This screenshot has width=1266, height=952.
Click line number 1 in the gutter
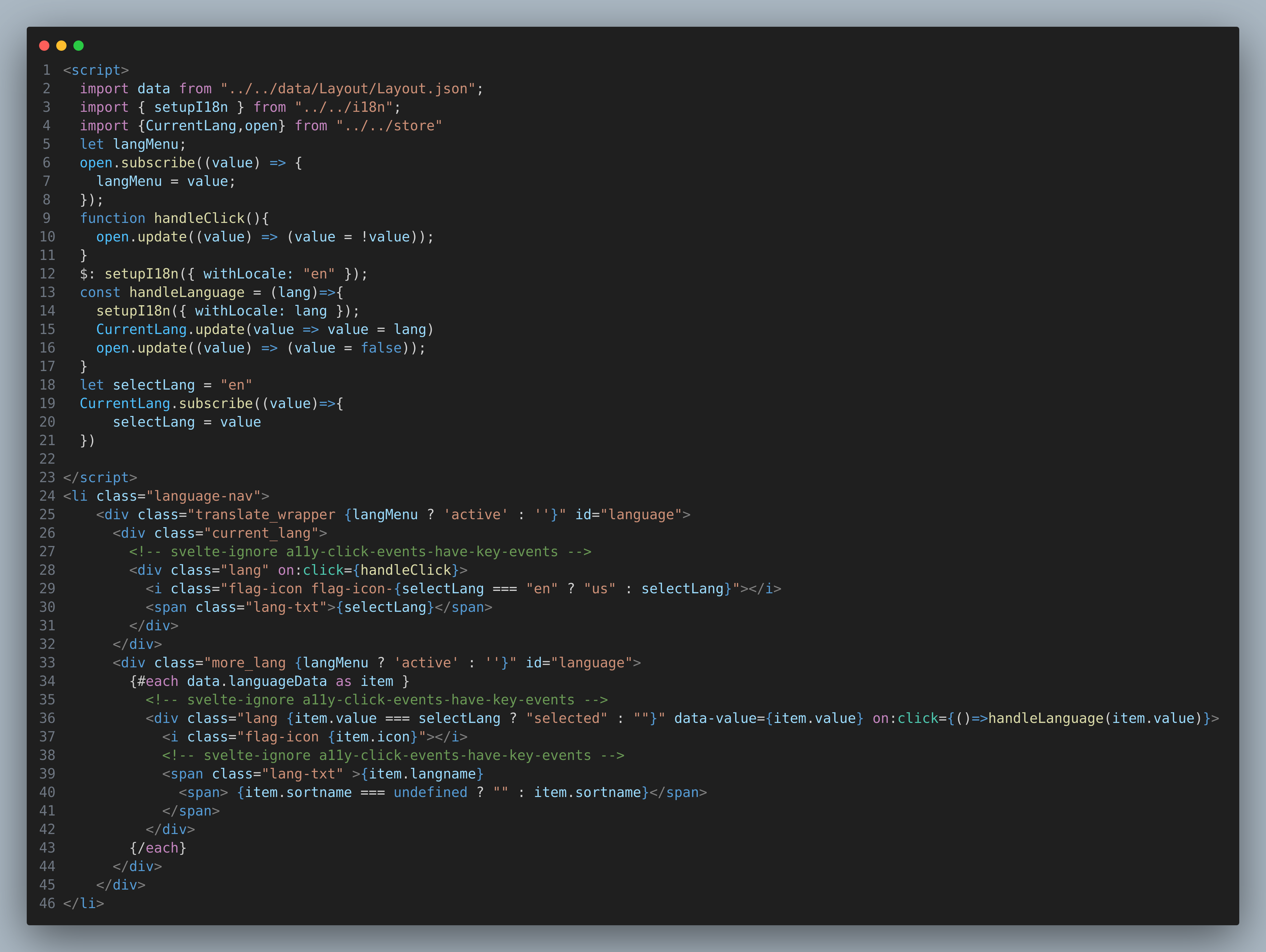coord(47,70)
